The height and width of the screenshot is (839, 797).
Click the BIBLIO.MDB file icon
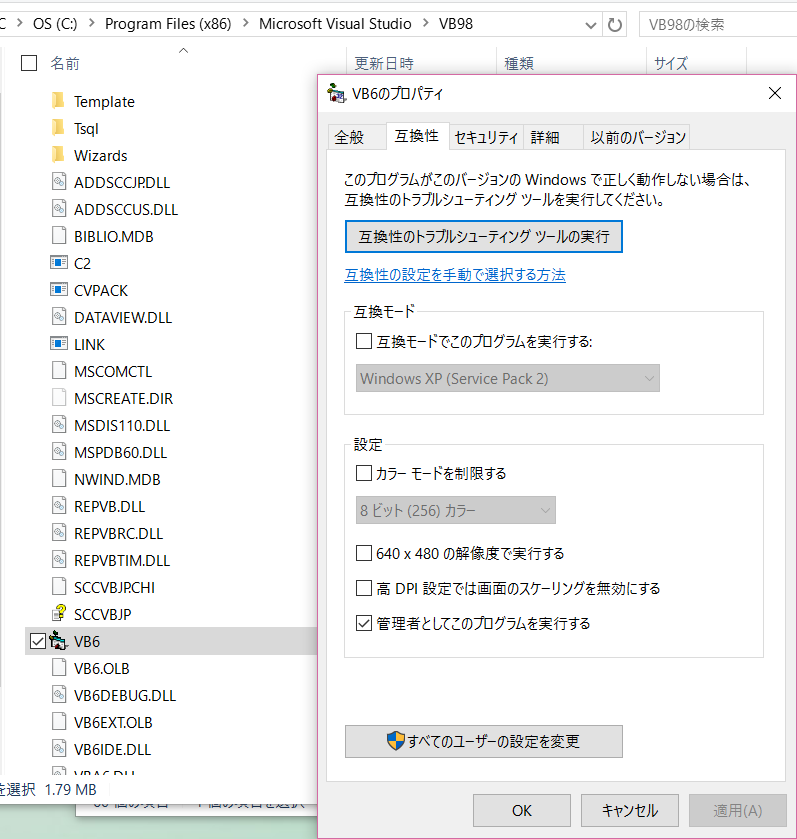click(59, 236)
